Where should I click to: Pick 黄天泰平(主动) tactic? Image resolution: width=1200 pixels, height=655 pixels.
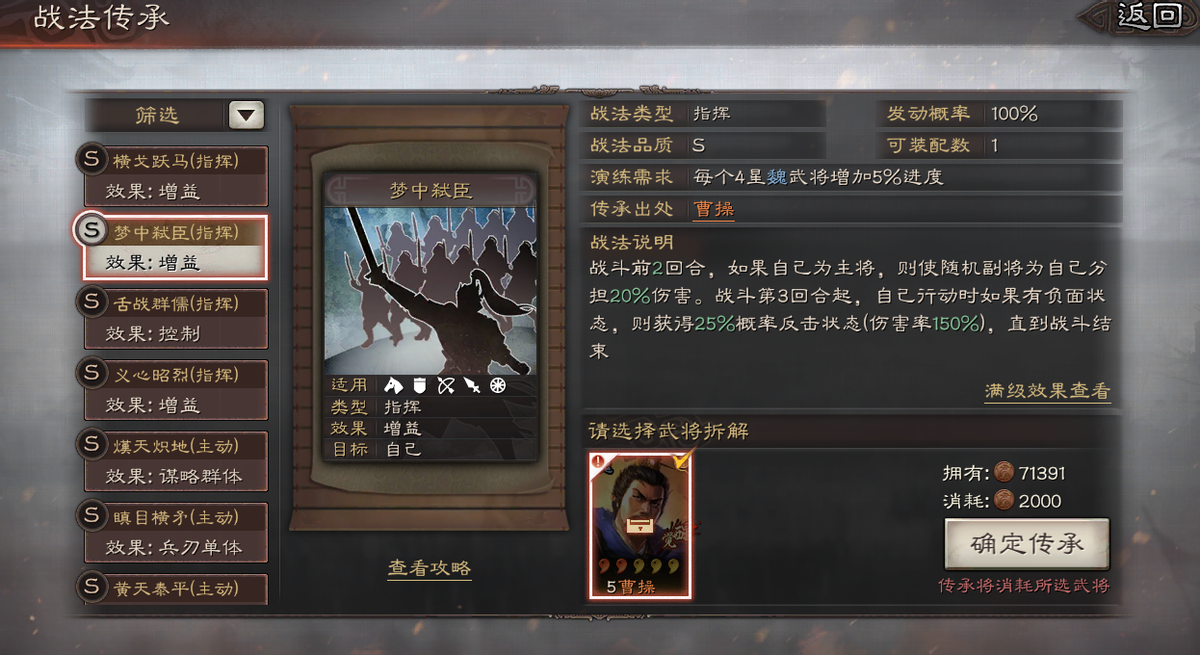click(176, 588)
